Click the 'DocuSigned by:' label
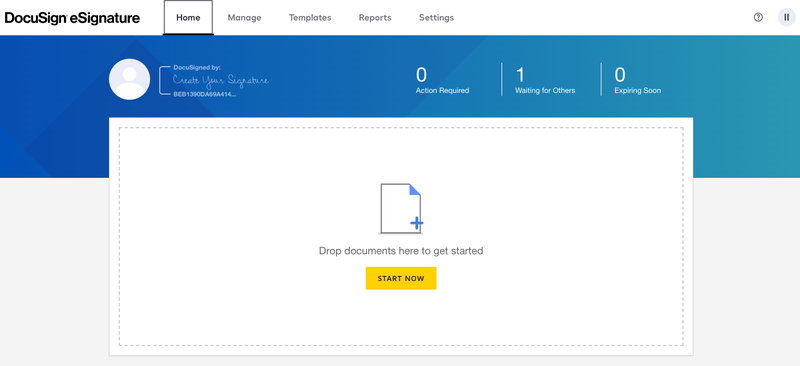 coord(197,67)
